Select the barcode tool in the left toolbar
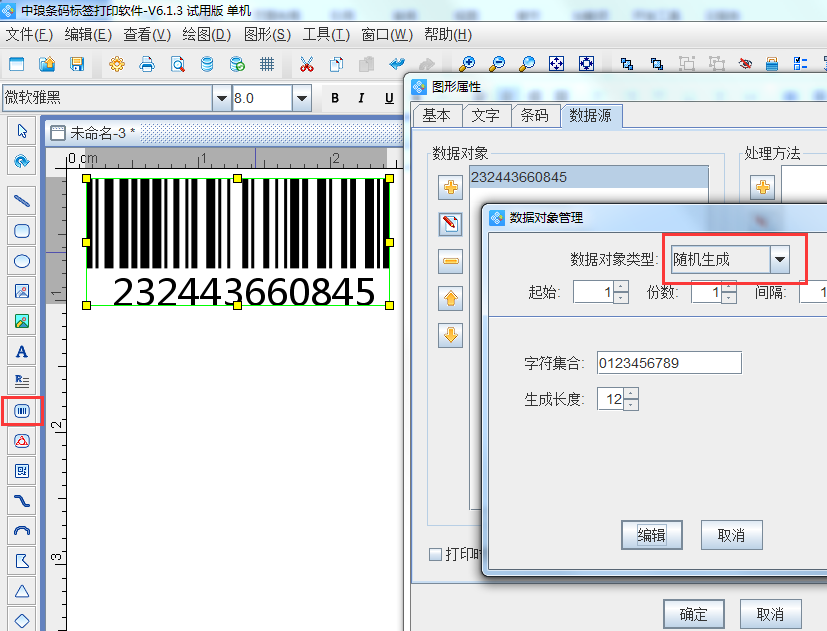Image resolution: width=827 pixels, height=631 pixels. [x=20, y=411]
